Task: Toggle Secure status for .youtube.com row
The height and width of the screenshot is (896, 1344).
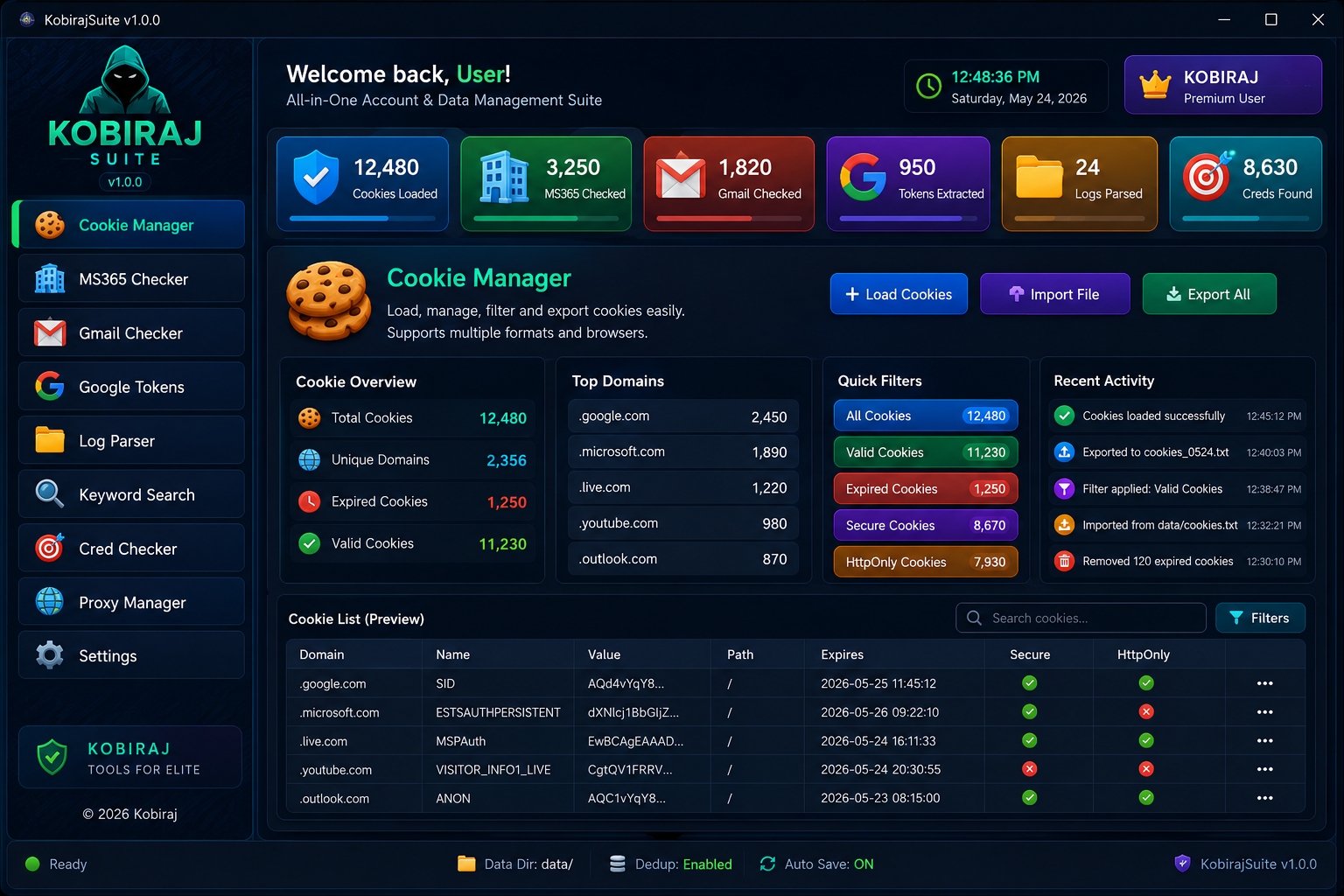Action: [1030, 769]
